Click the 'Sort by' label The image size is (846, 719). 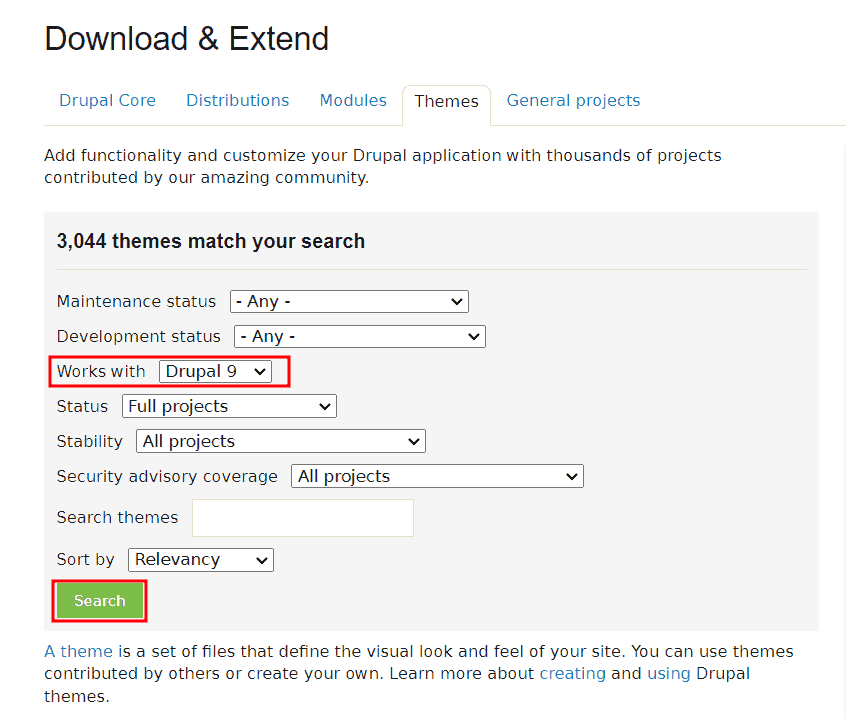[x=85, y=560]
